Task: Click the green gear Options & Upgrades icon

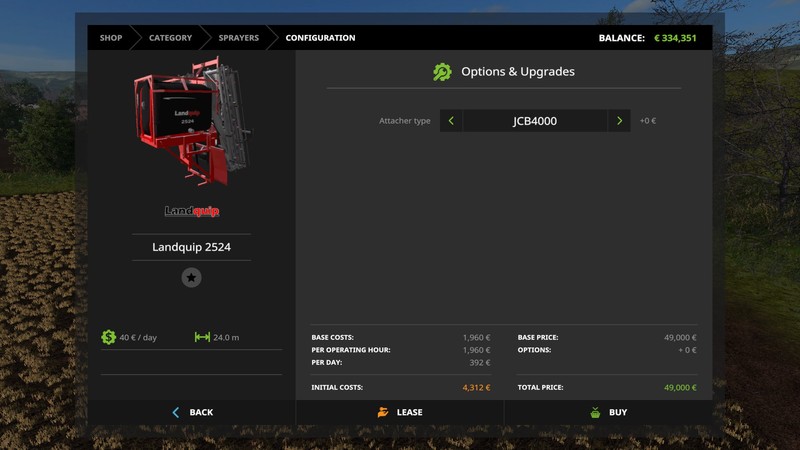Action: coord(442,72)
